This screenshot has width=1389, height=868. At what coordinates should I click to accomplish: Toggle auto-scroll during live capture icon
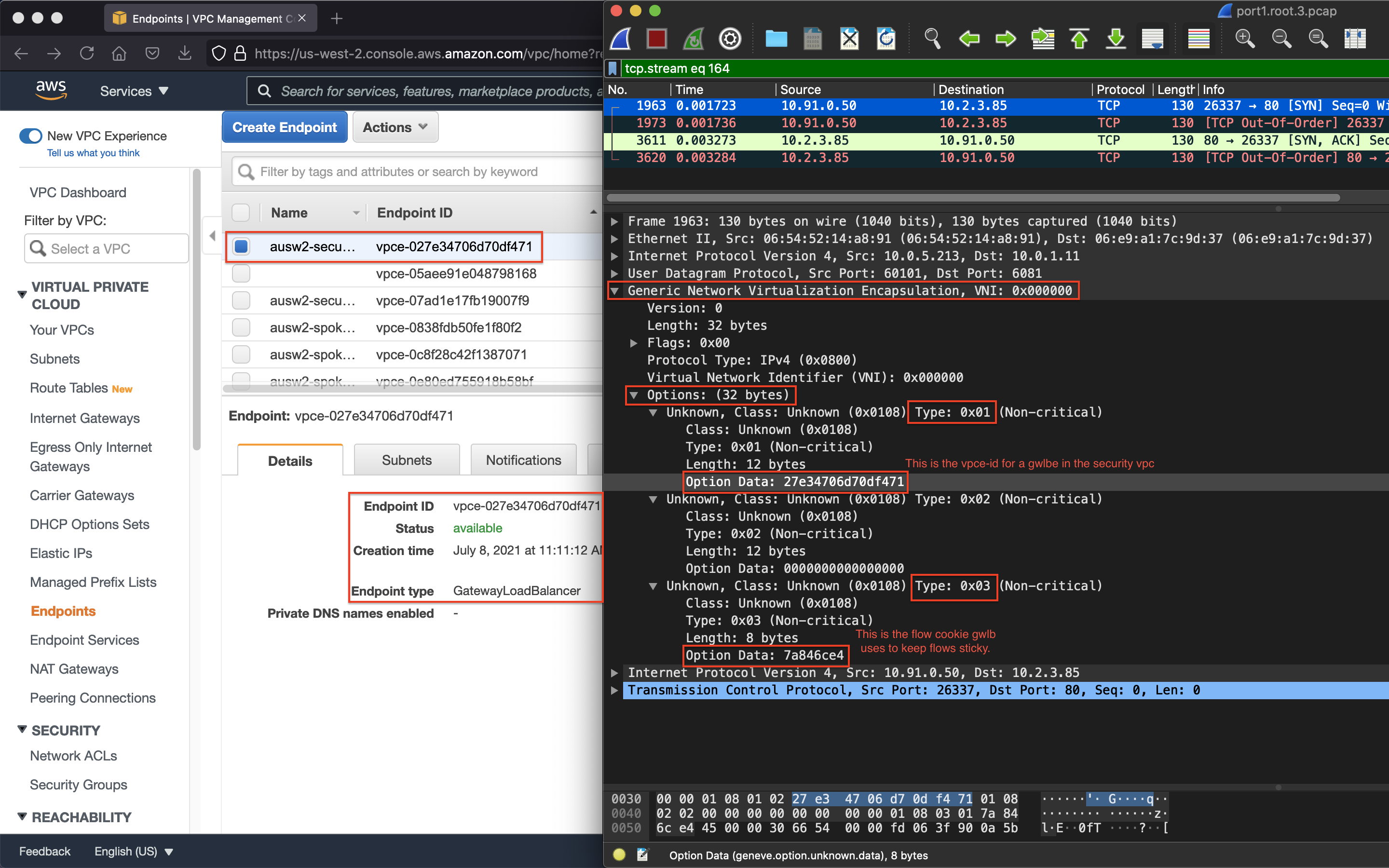tap(1153, 39)
